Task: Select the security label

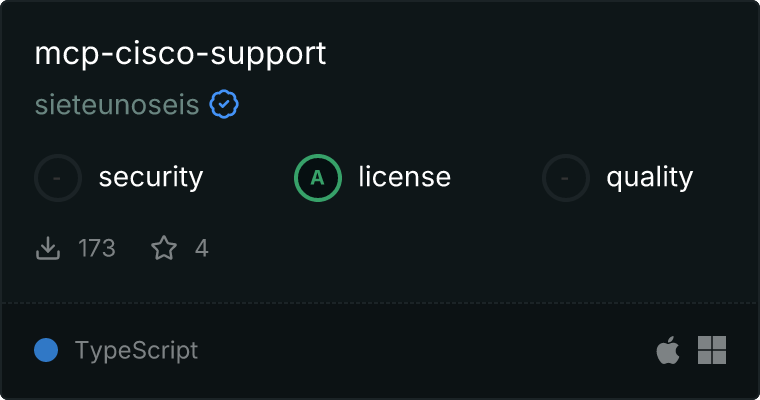Action: point(151,177)
